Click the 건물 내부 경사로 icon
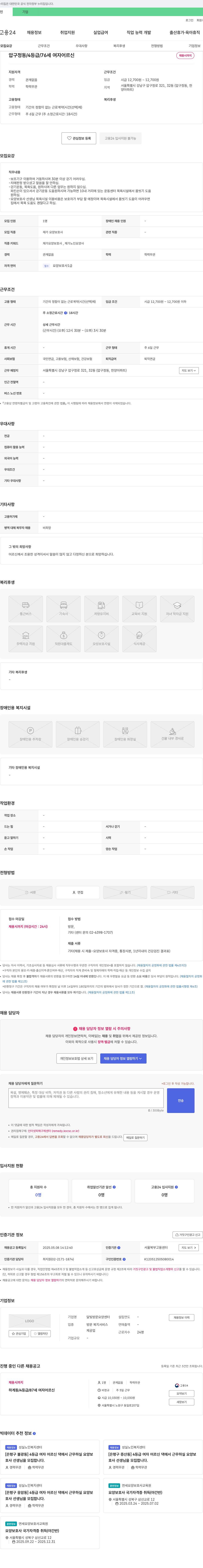Screen dimensions: 203x1568 (173, 734)
